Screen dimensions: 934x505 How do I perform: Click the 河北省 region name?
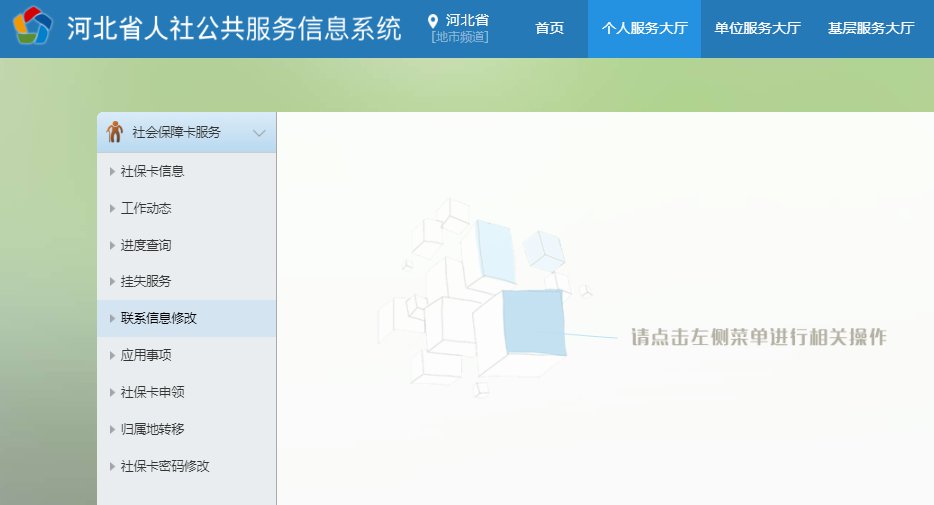point(467,20)
